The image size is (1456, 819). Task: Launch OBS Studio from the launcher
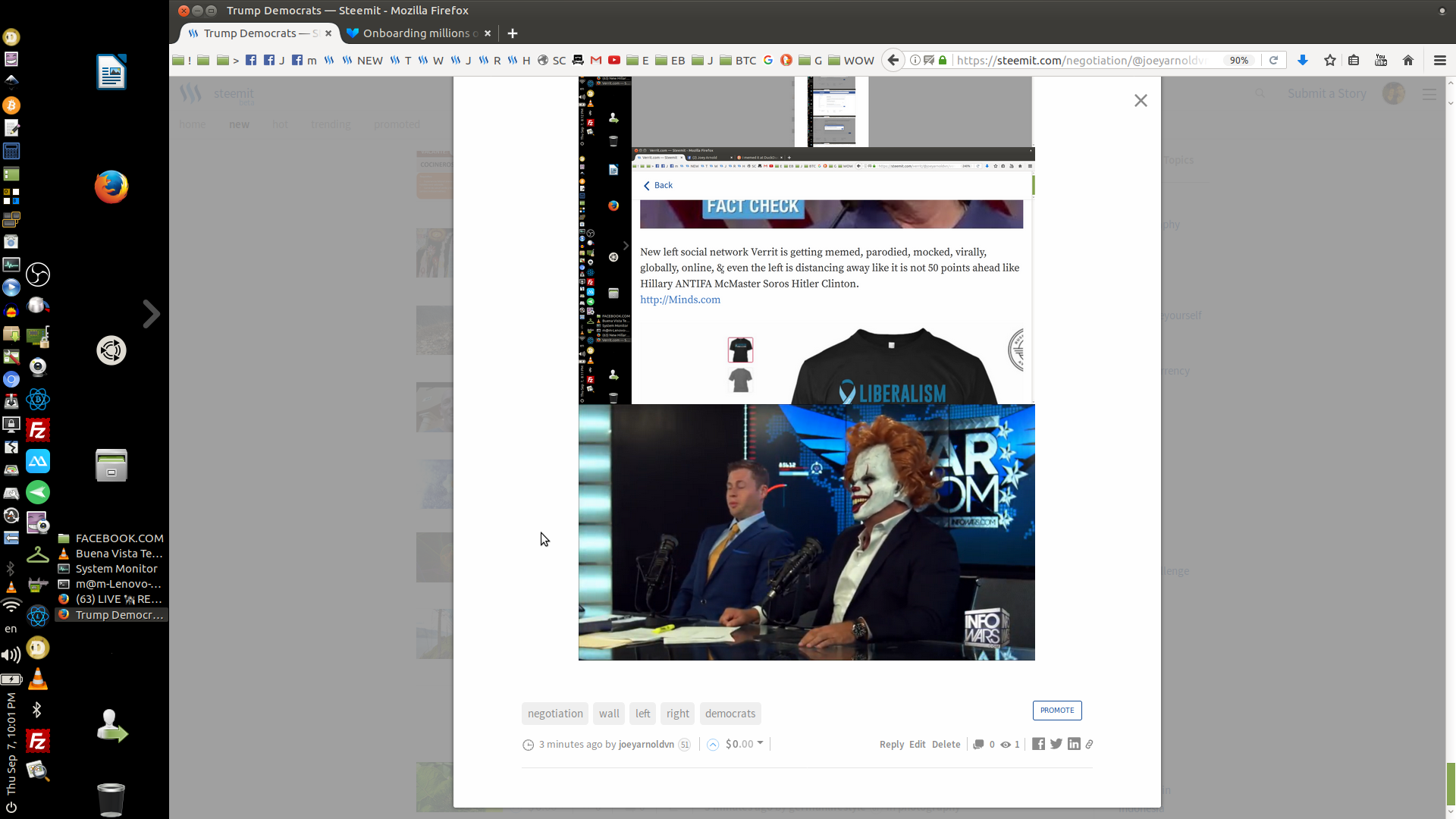pyautogui.click(x=38, y=275)
